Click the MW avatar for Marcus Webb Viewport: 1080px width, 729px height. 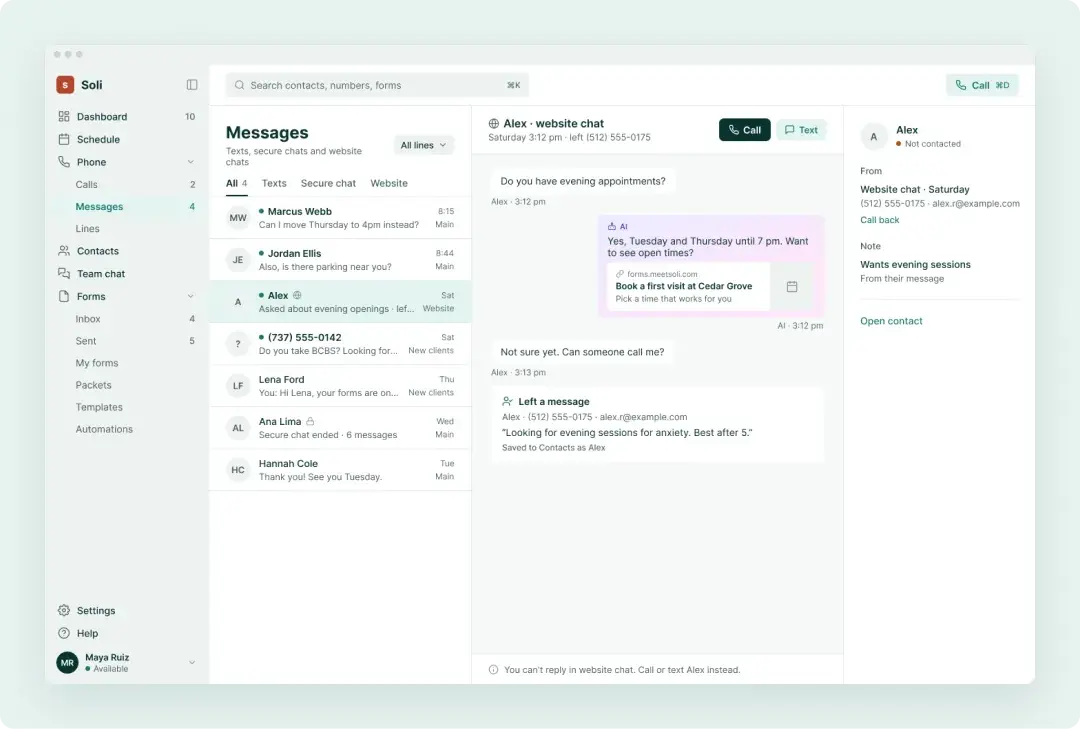click(x=238, y=218)
